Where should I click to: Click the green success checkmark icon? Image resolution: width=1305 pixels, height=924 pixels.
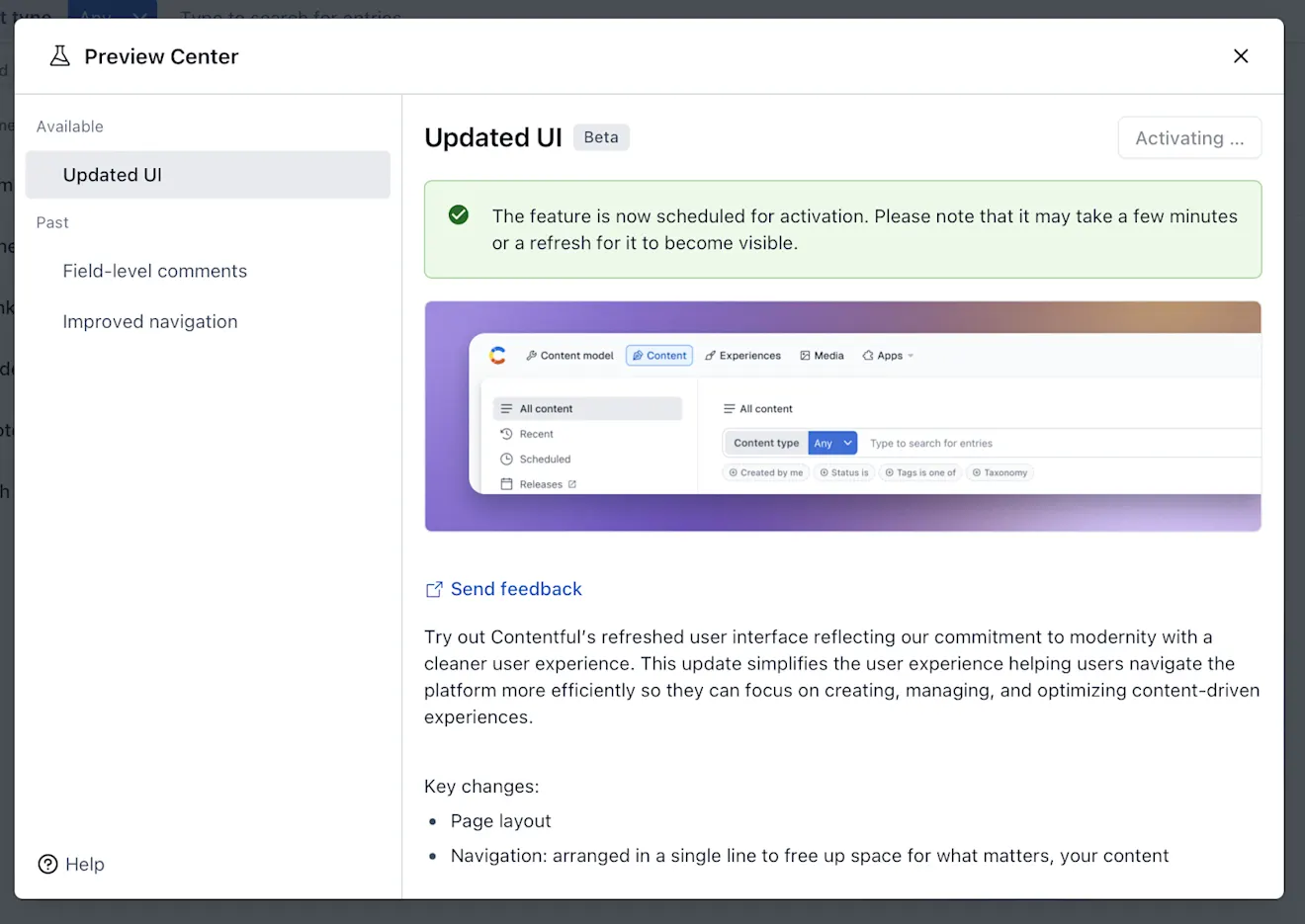tap(459, 214)
